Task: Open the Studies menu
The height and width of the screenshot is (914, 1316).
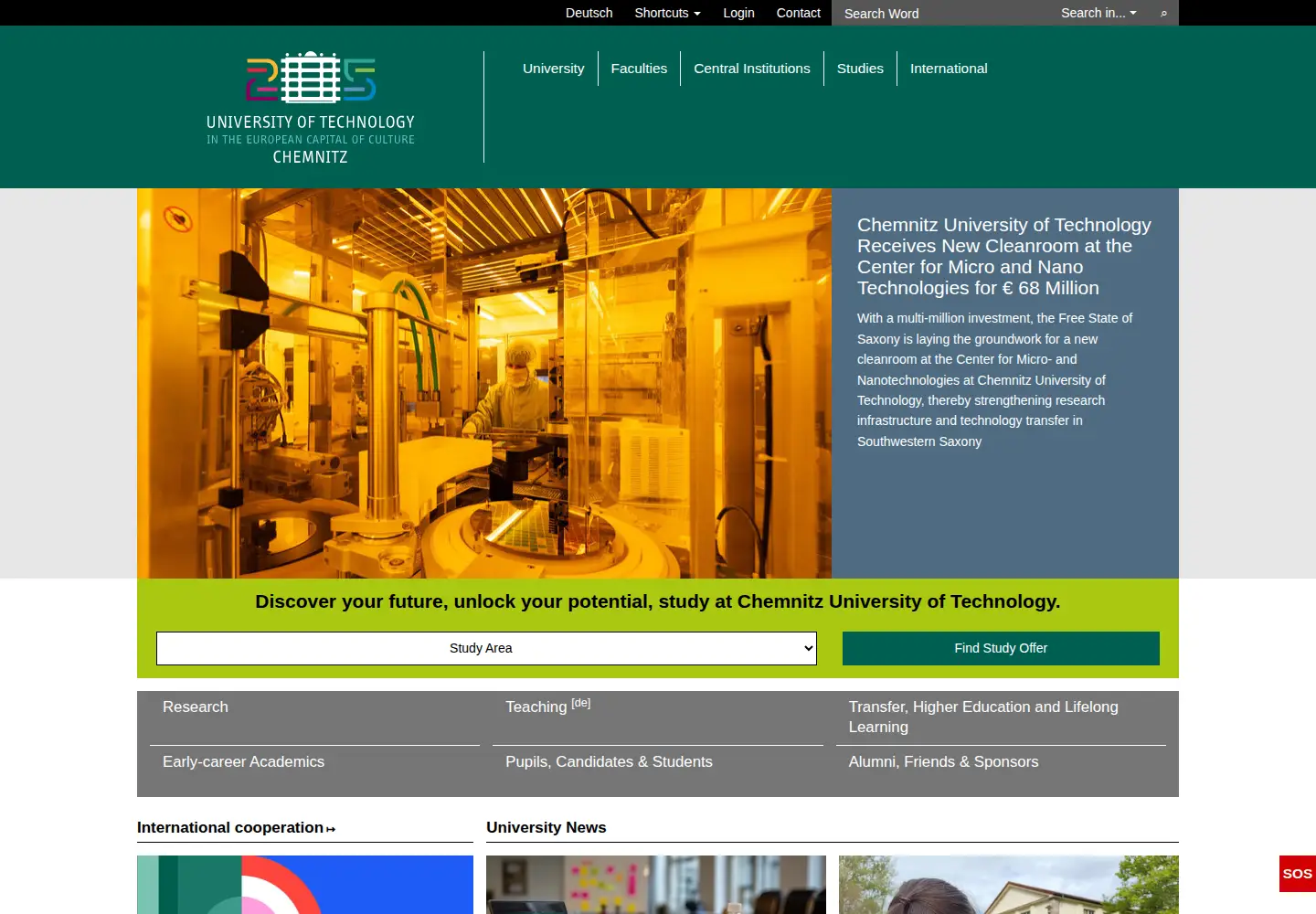Action: 860,69
